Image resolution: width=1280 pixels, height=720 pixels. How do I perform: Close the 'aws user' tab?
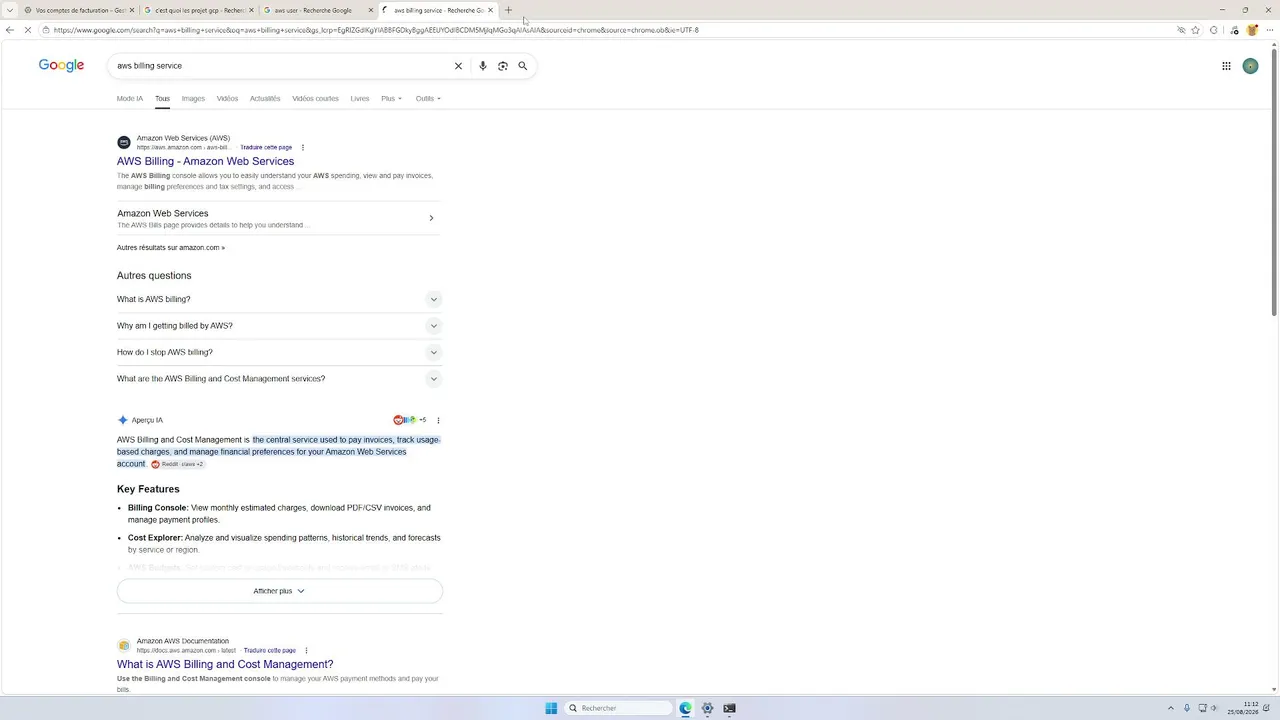click(371, 10)
